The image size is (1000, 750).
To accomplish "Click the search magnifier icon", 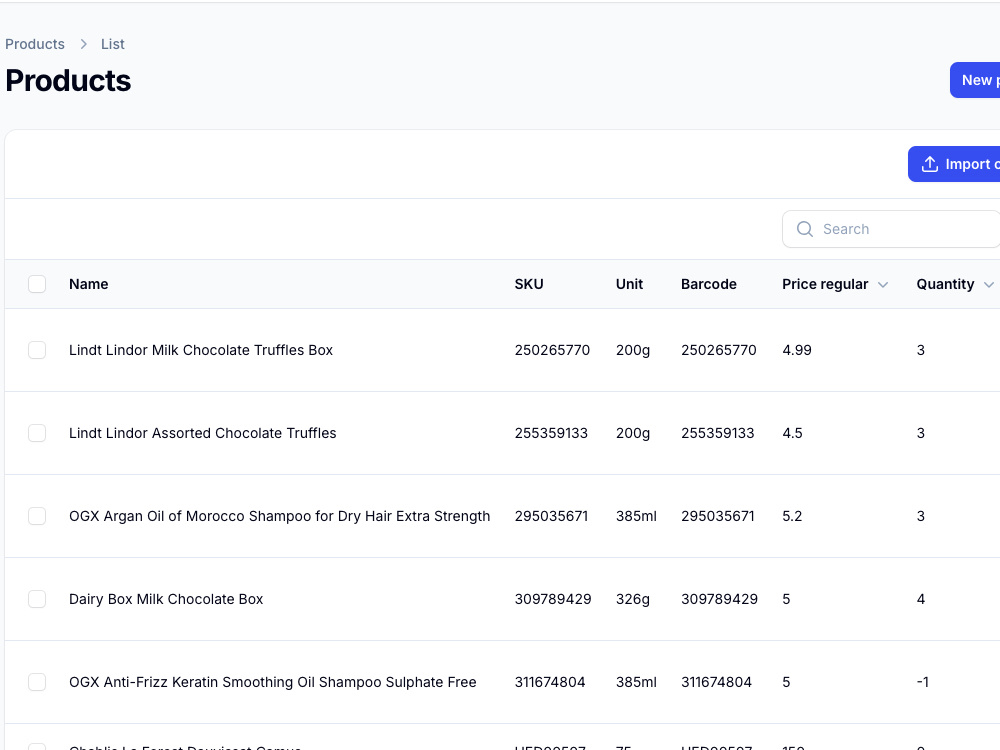I will pyautogui.click(x=805, y=229).
